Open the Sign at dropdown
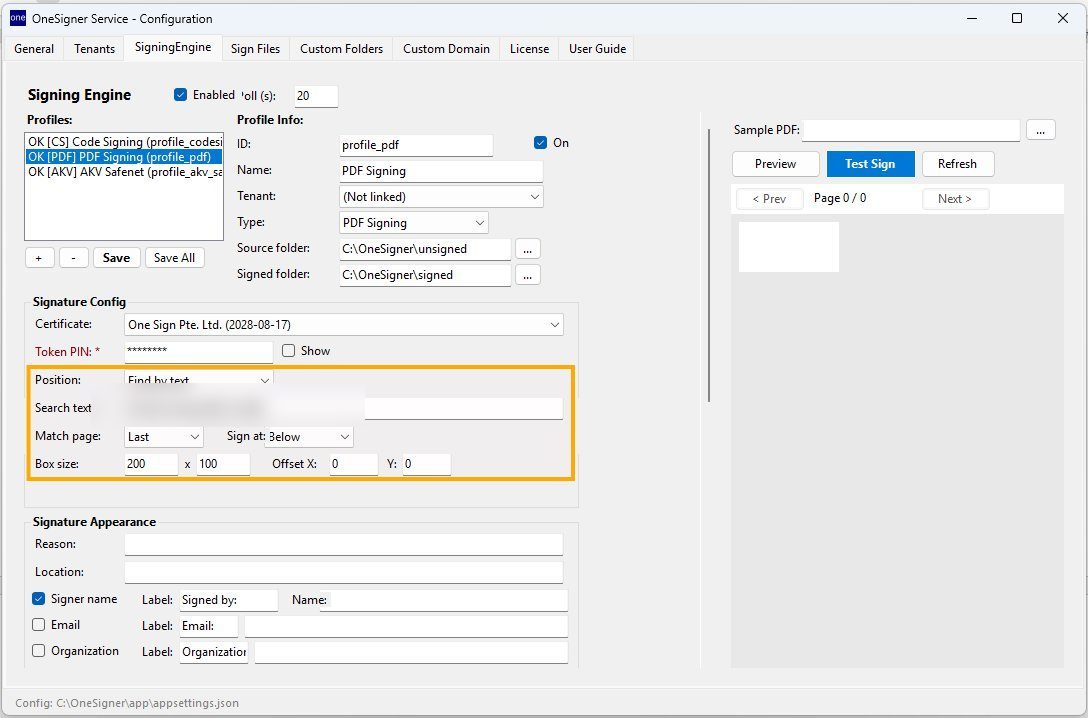 pyautogui.click(x=309, y=437)
